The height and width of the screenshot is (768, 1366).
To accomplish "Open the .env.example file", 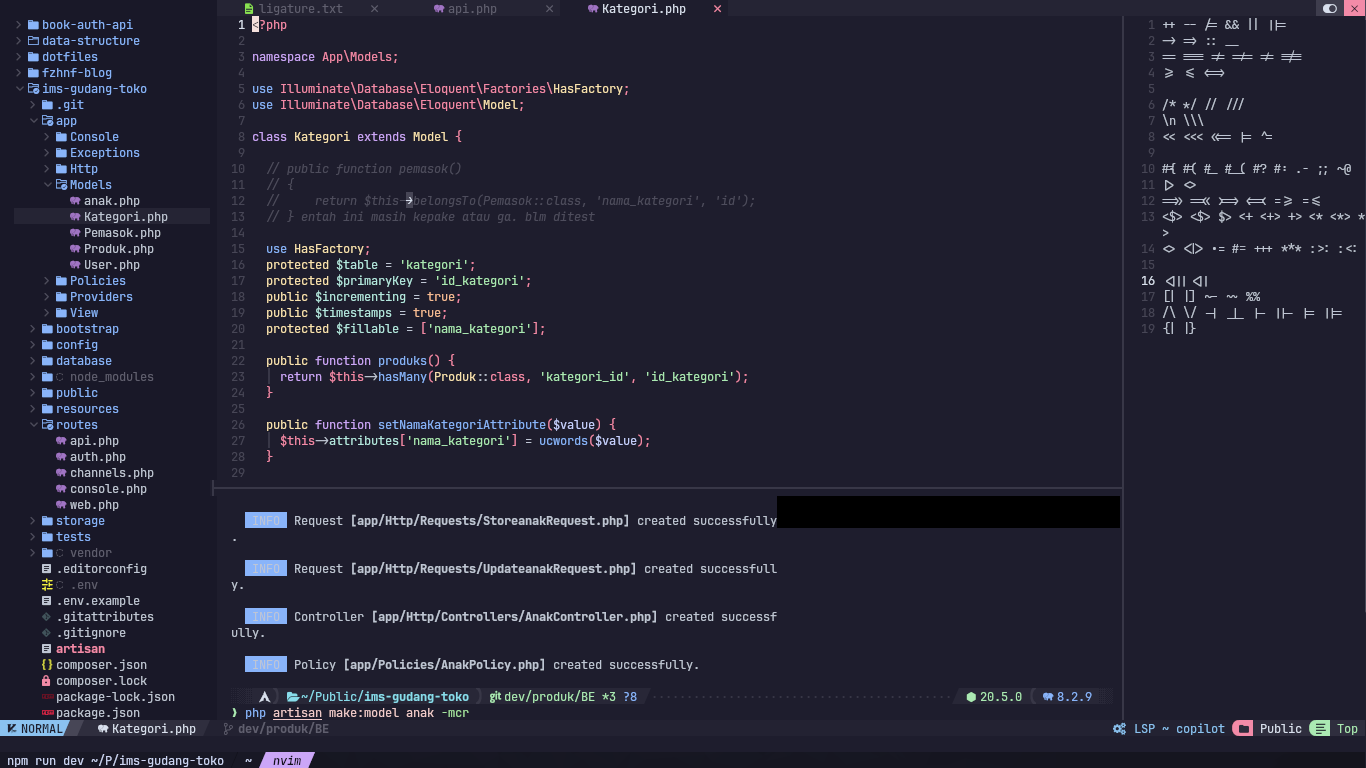I will tap(98, 601).
